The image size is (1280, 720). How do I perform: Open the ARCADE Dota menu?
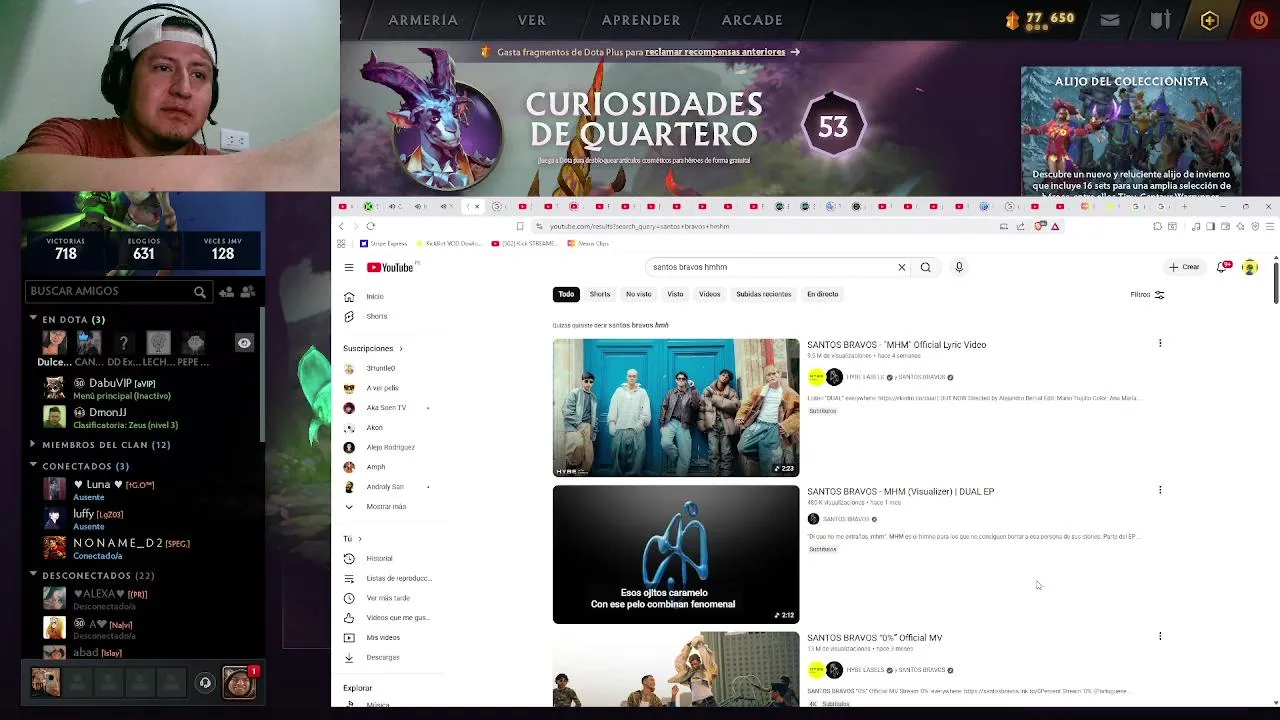point(752,20)
